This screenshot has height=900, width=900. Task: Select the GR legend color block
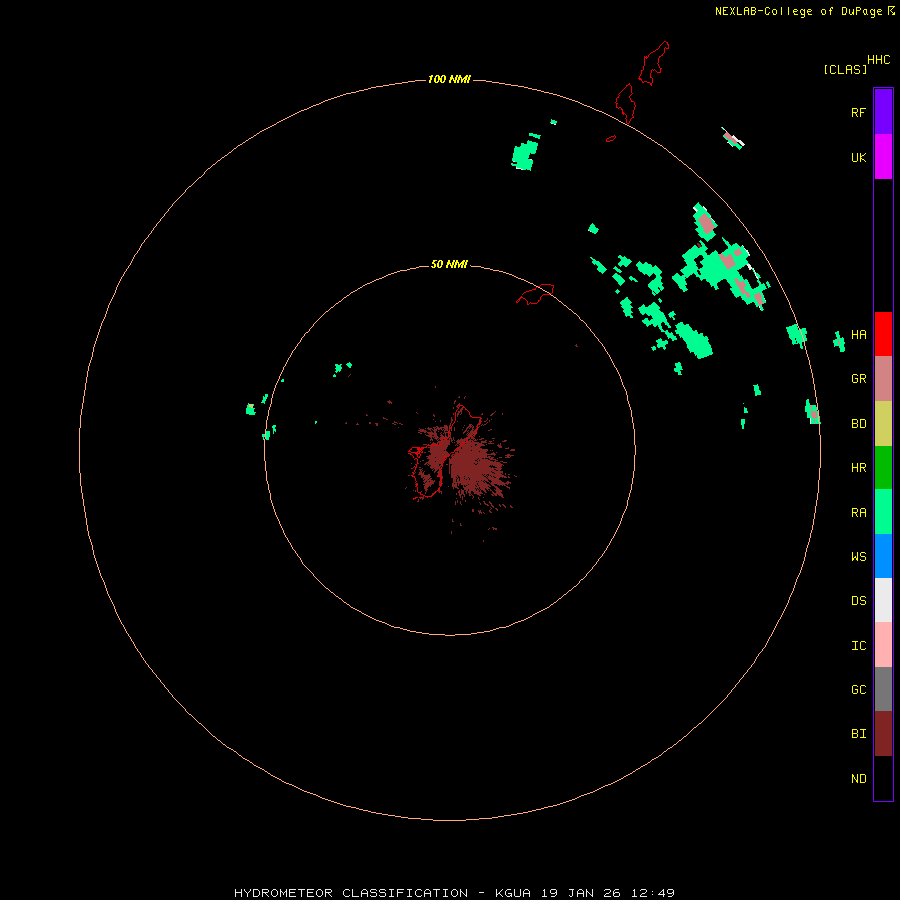point(883,379)
